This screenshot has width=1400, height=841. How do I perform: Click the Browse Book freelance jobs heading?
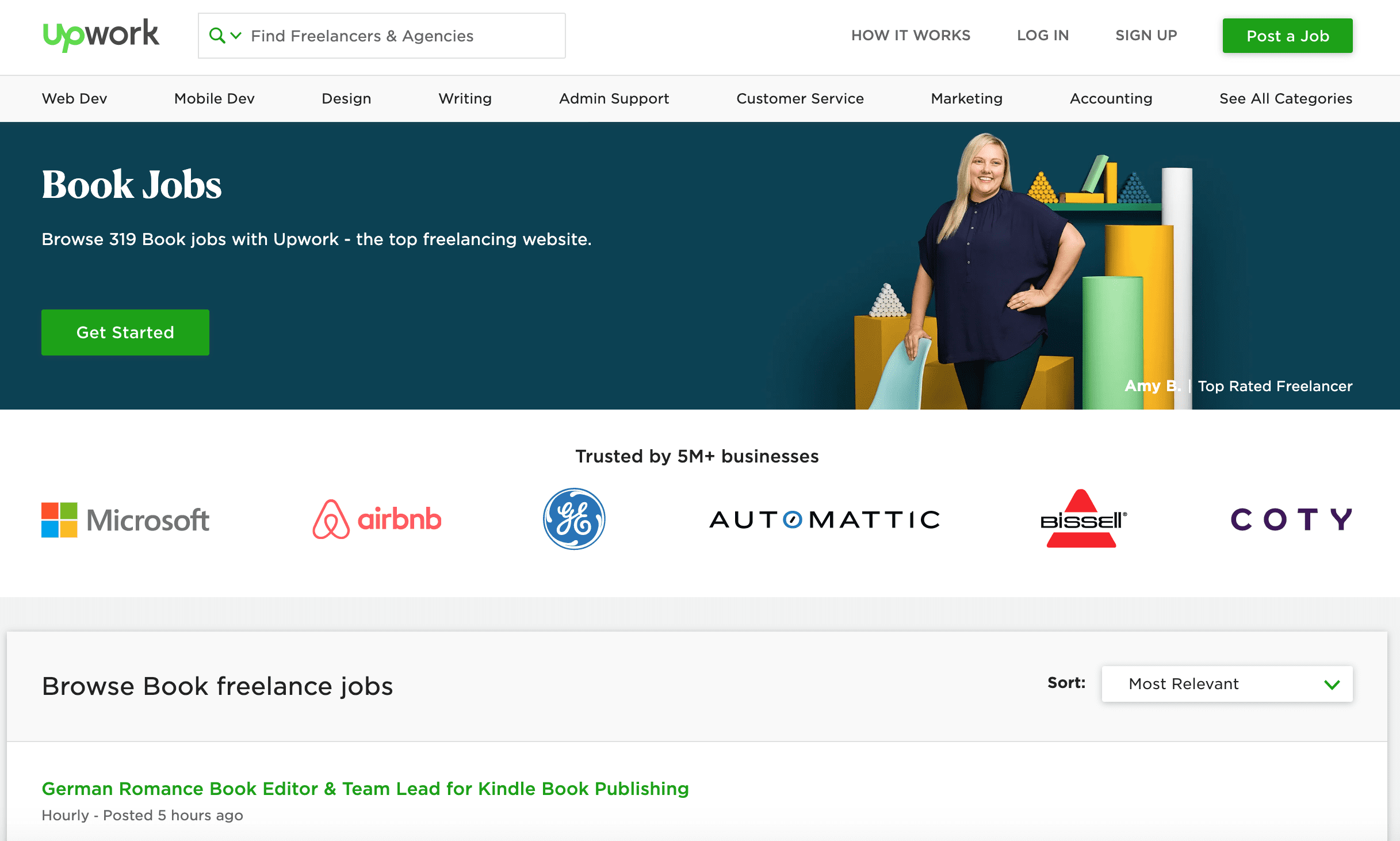coord(217,686)
